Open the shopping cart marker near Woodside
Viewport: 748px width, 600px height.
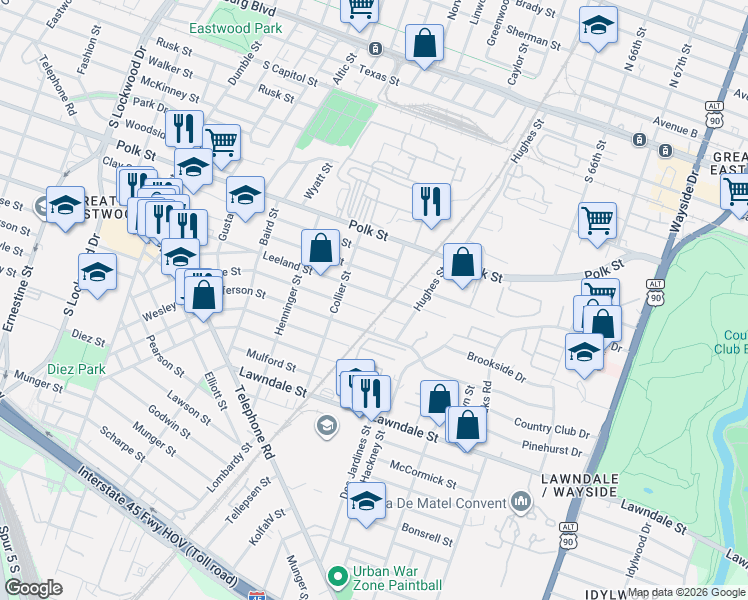[x=223, y=144]
